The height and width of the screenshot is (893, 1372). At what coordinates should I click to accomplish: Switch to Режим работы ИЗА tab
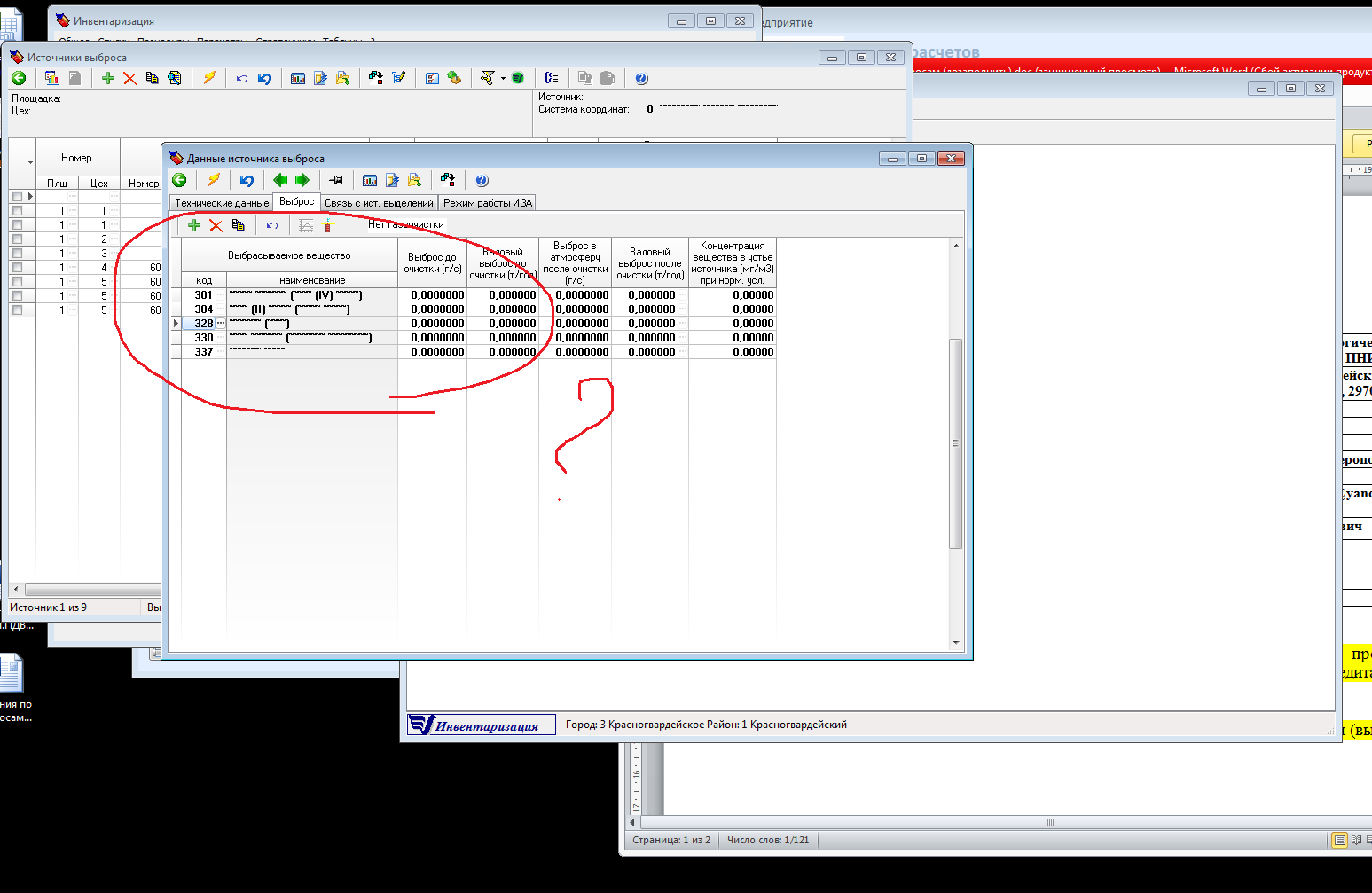coord(487,203)
